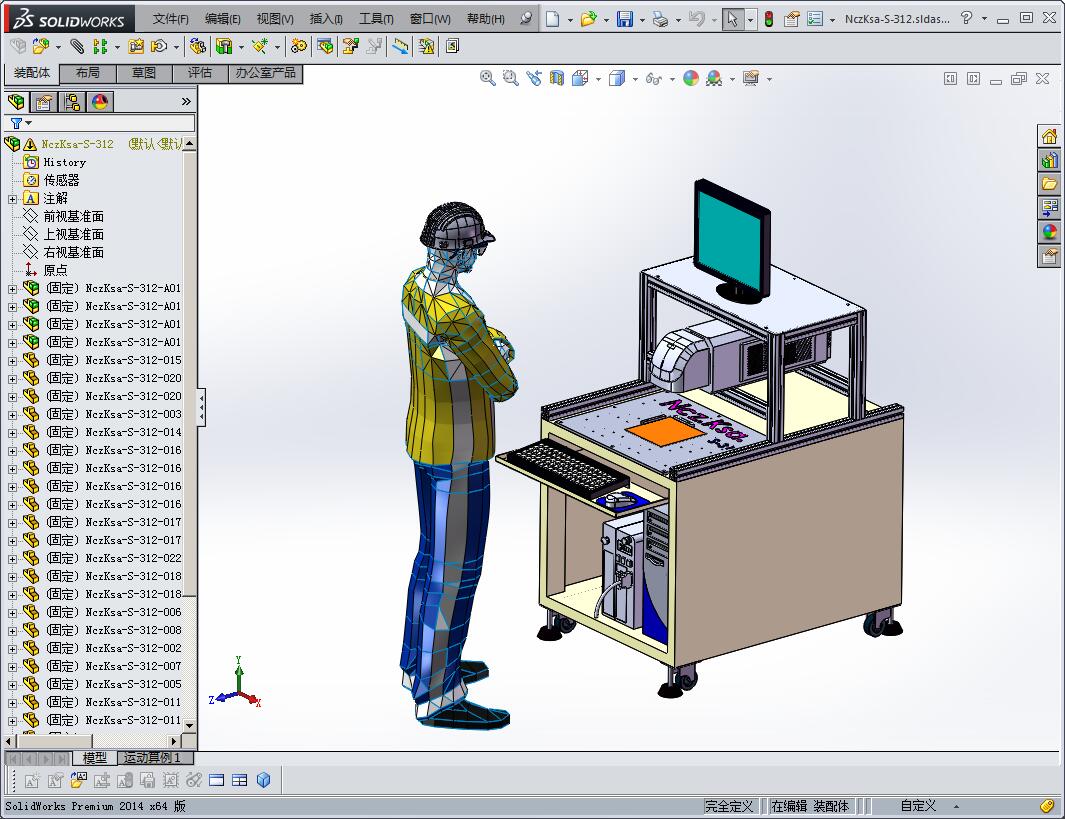Open the 视图(V) menu
Screen dimensions: 1065x819
(275, 19)
